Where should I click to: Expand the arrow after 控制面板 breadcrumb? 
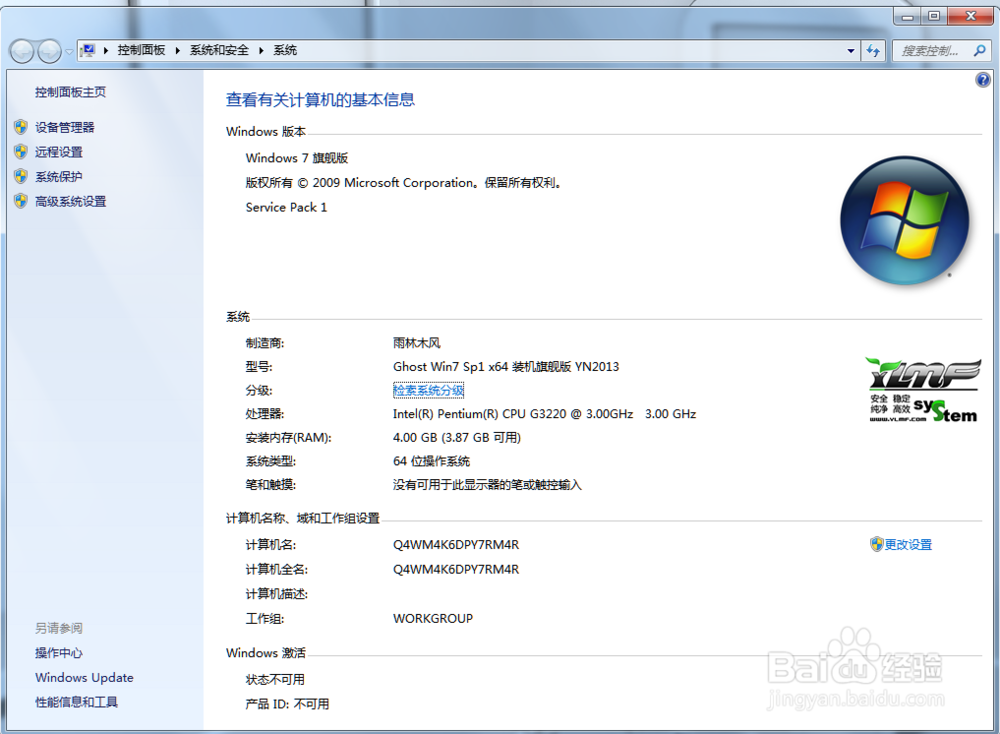[178, 50]
